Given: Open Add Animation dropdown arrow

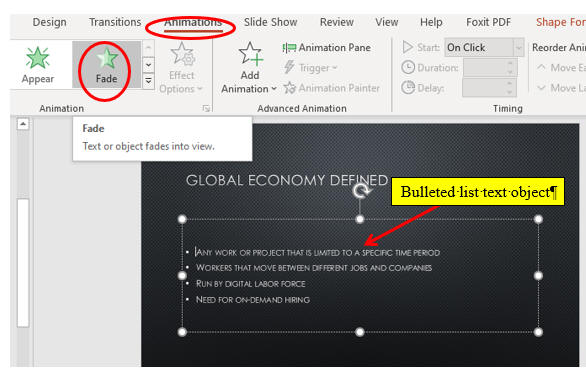Looking at the screenshot, I should (274, 89).
